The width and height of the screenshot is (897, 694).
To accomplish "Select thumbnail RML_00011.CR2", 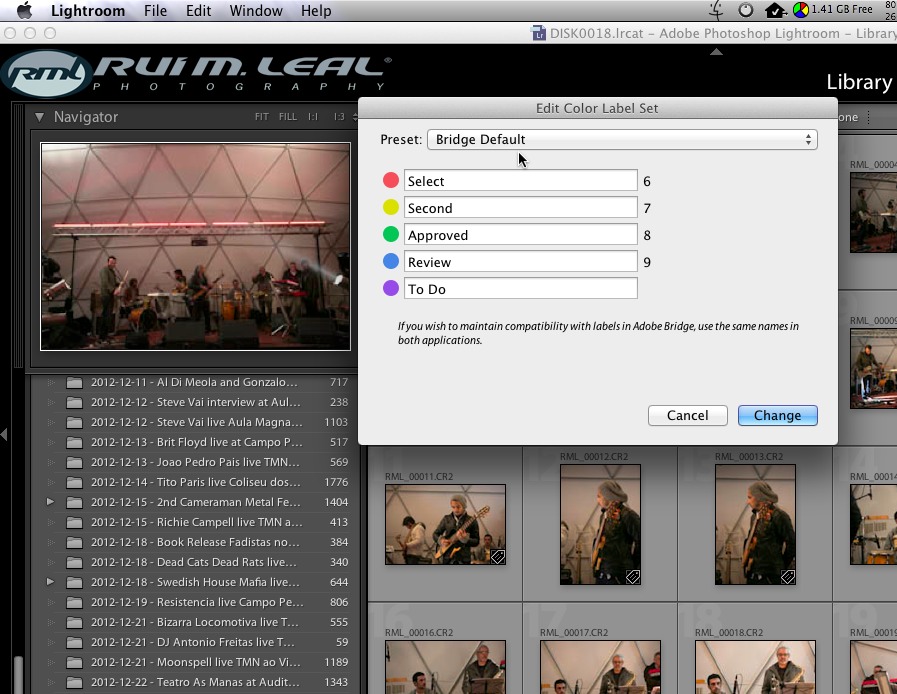I will pyautogui.click(x=445, y=524).
